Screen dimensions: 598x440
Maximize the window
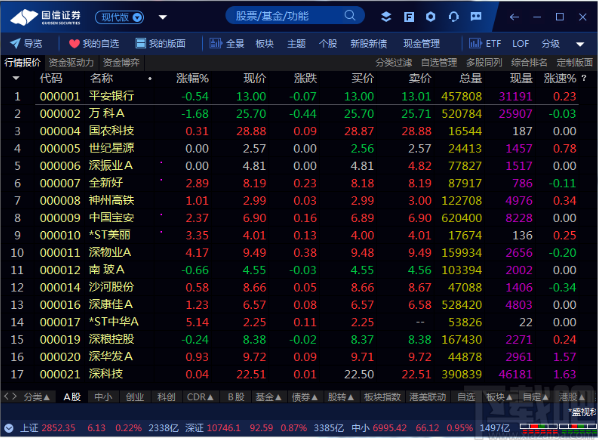pos(559,17)
